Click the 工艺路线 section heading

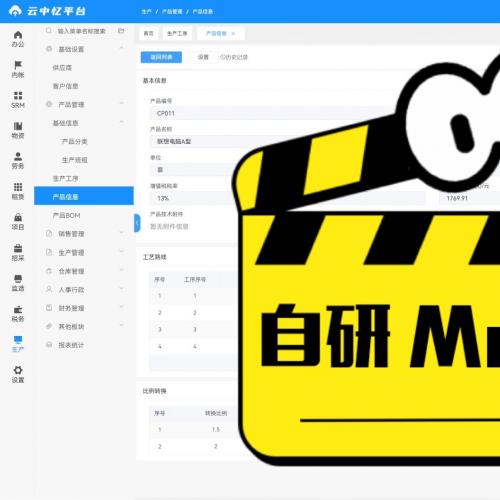click(x=154, y=257)
